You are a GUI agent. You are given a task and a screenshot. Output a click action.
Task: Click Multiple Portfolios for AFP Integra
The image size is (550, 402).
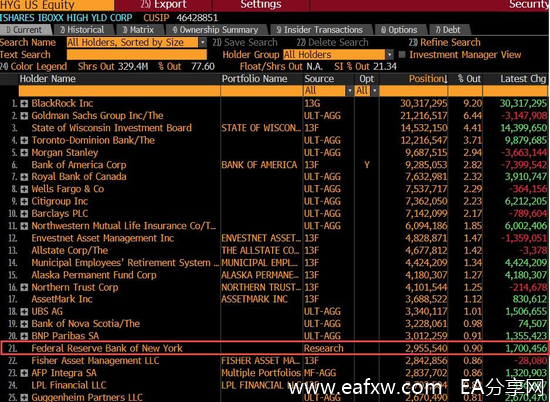tap(261, 373)
